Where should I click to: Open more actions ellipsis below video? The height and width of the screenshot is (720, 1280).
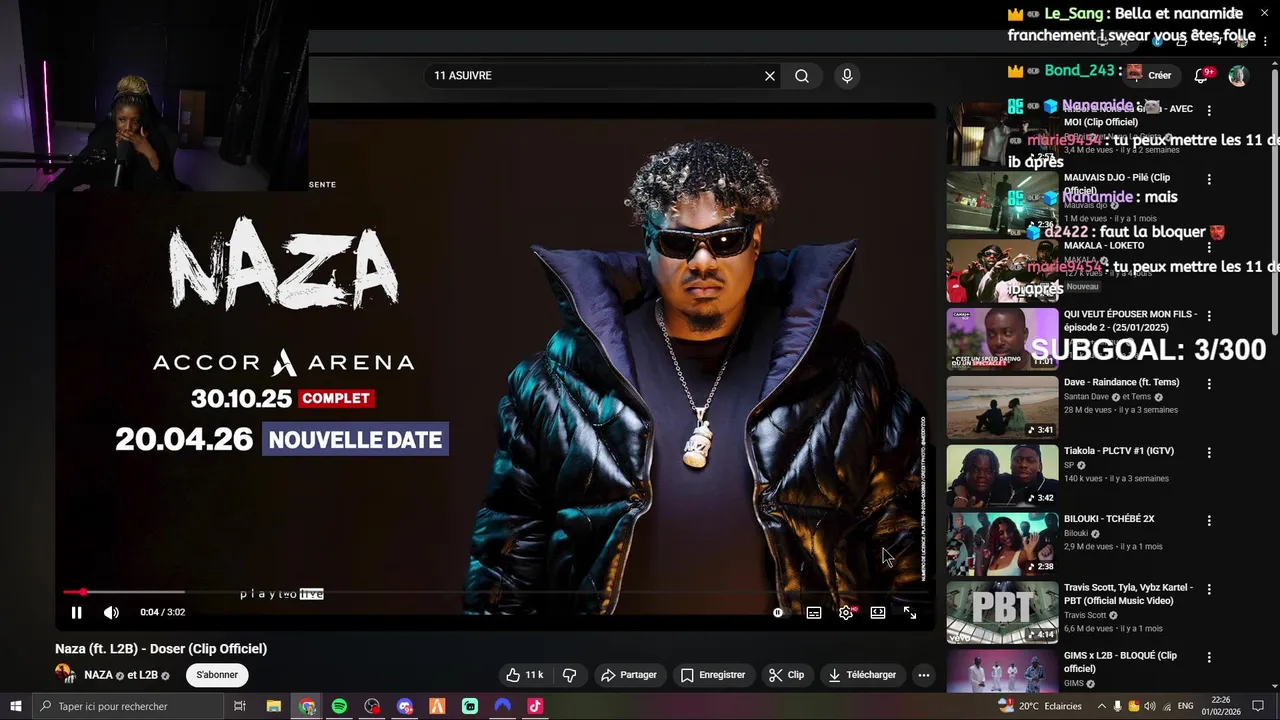pyautogui.click(x=924, y=675)
